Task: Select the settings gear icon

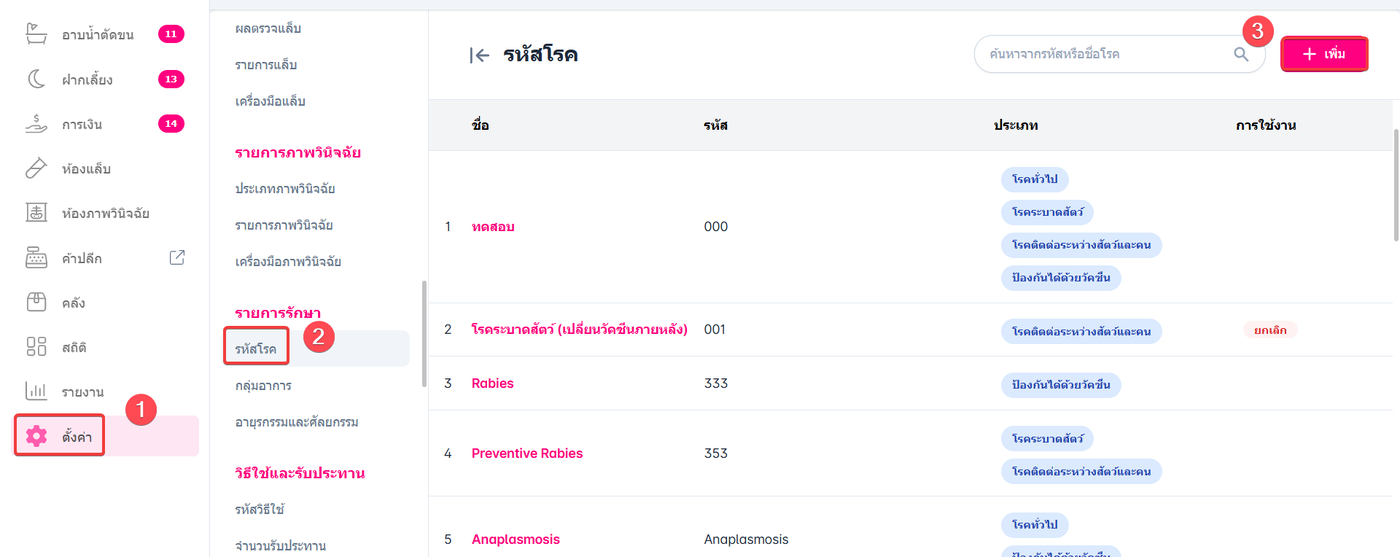Action: point(36,436)
